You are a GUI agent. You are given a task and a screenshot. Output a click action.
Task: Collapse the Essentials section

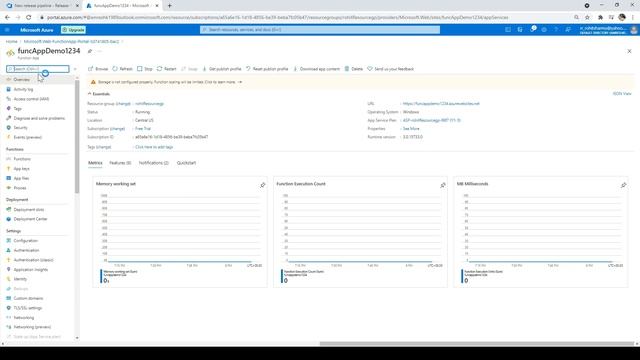coord(99,94)
